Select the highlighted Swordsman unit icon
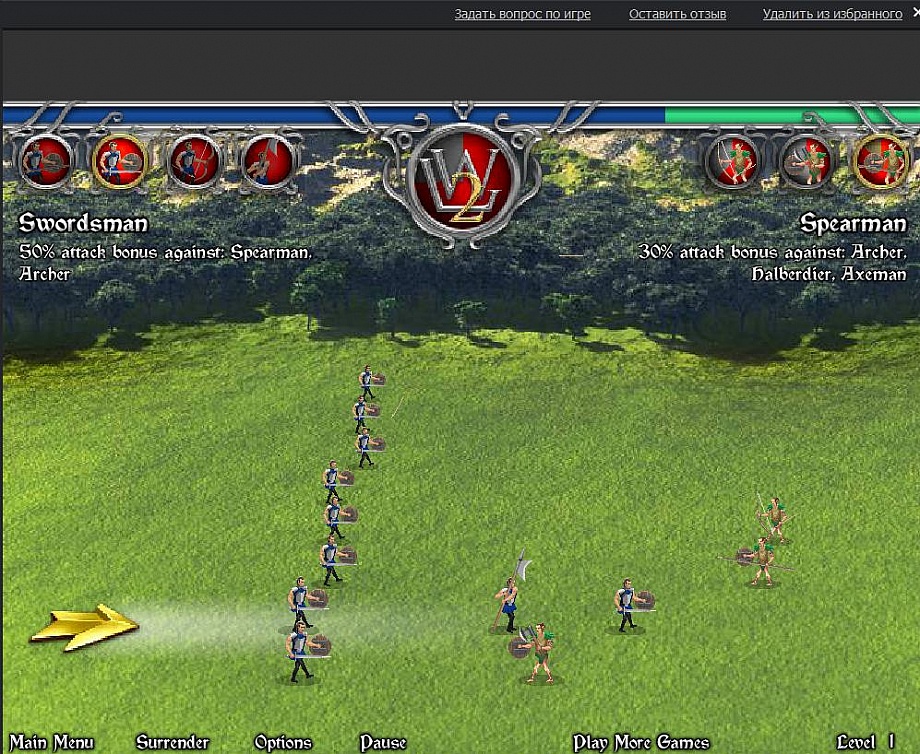The image size is (920, 754). pos(120,162)
